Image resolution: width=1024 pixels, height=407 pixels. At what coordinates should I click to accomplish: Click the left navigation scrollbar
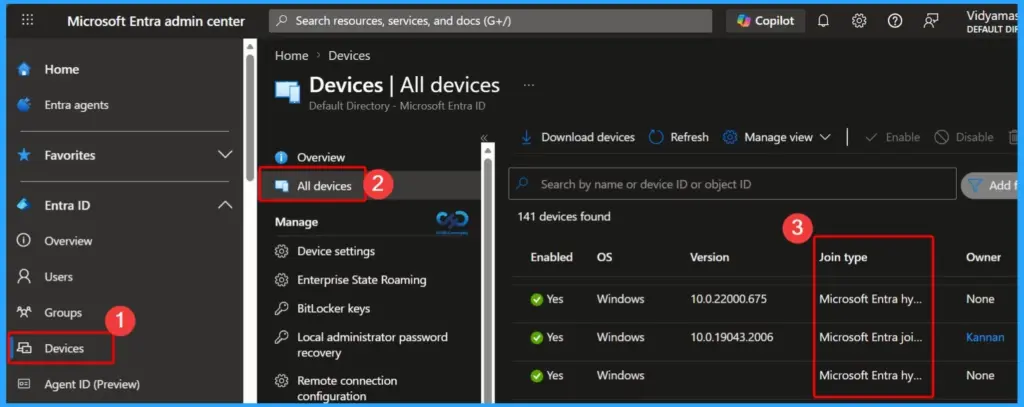point(249,118)
